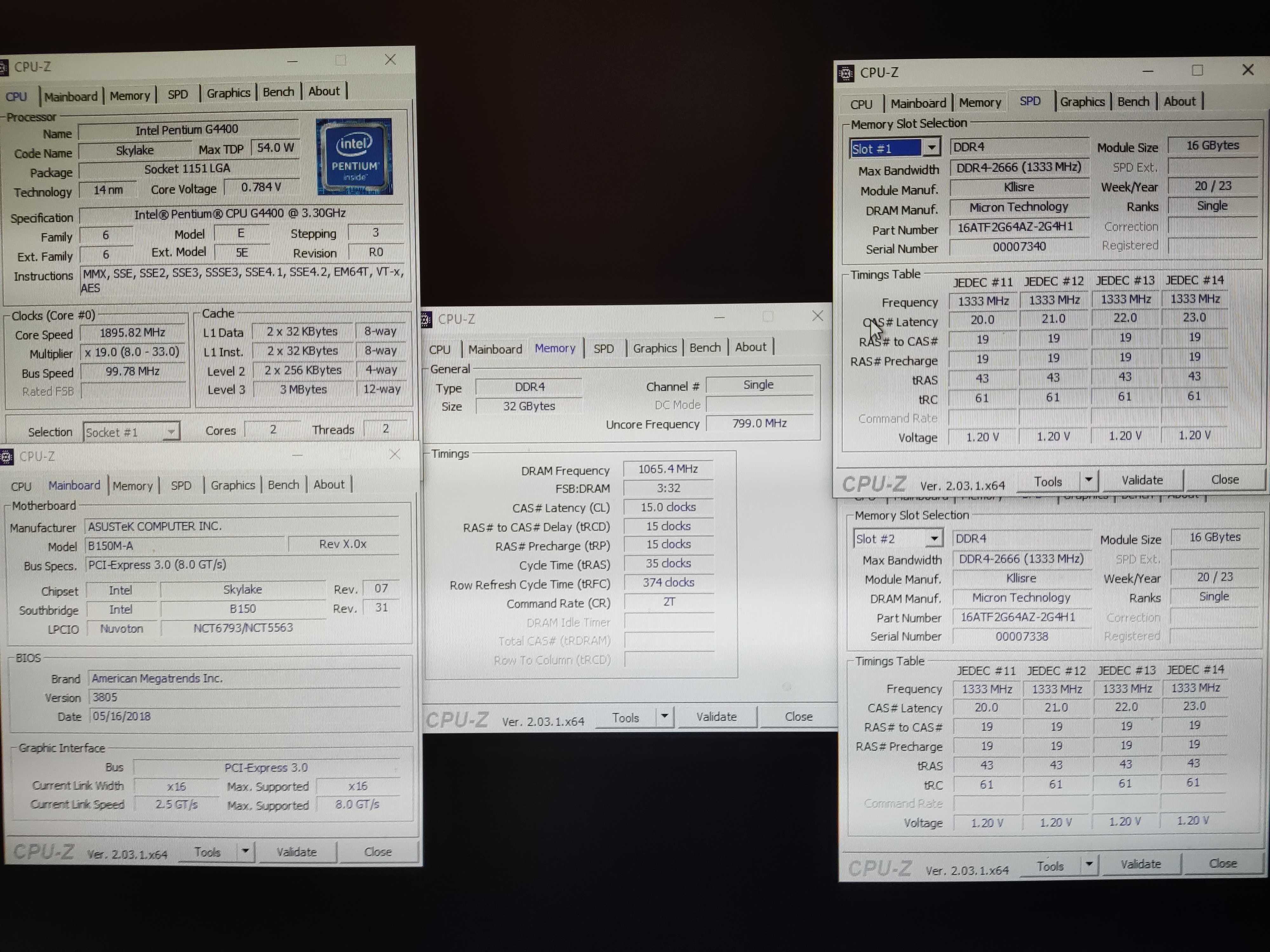Open Memory tab in the ASUSTeK Mainboard window

[x=133, y=486]
